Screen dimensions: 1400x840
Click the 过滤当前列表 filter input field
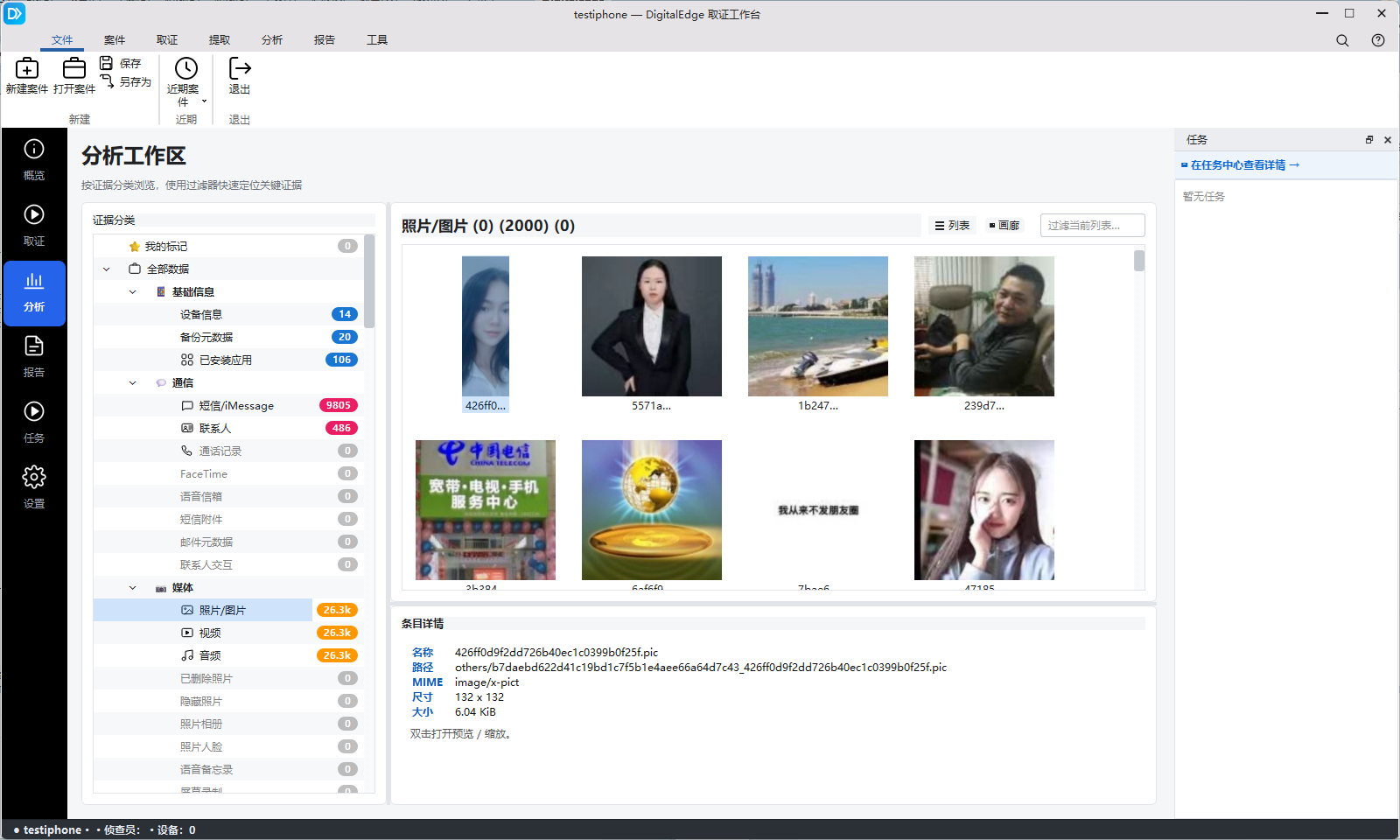click(1093, 226)
